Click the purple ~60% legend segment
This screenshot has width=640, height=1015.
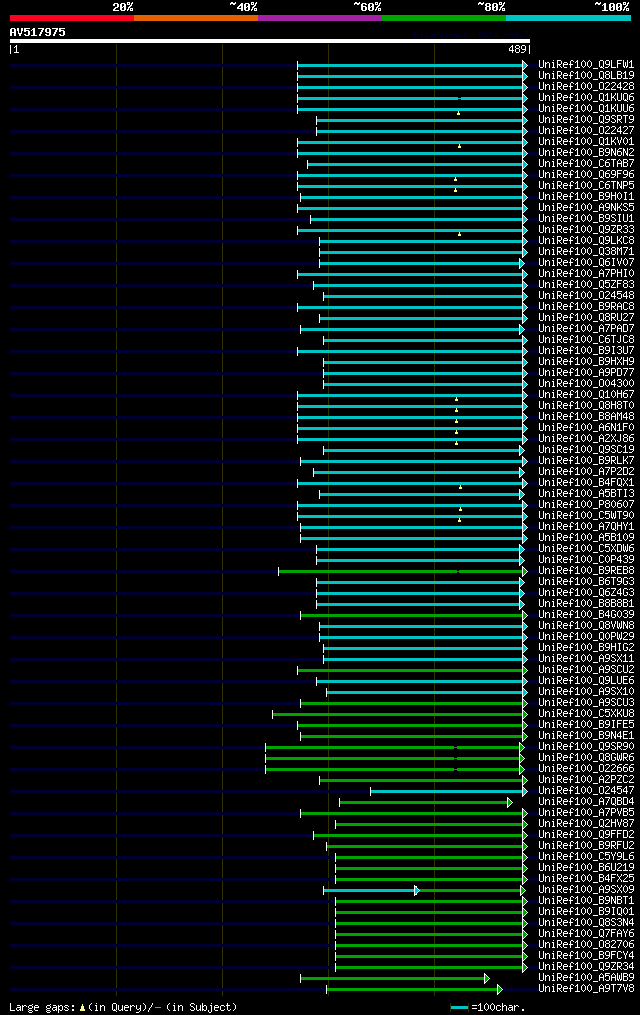click(320, 18)
